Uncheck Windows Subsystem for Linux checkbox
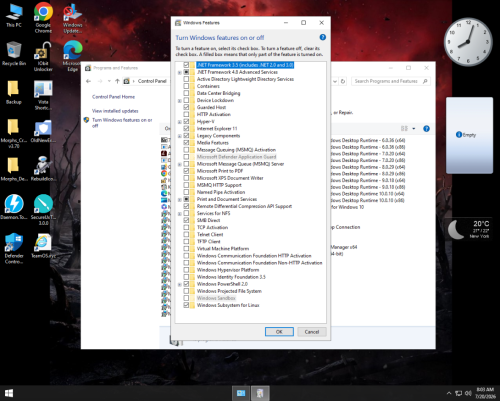 coord(186,305)
